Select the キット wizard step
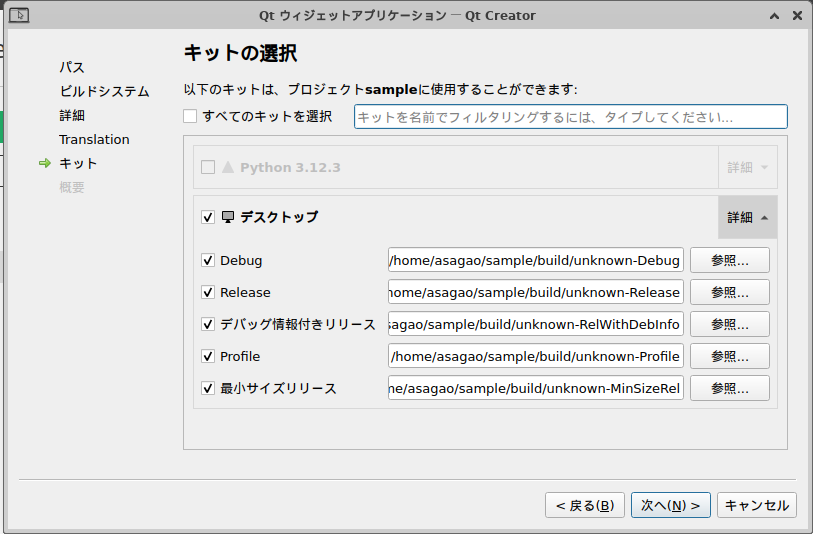Viewport: 813px width, 534px height. click(x=78, y=163)
